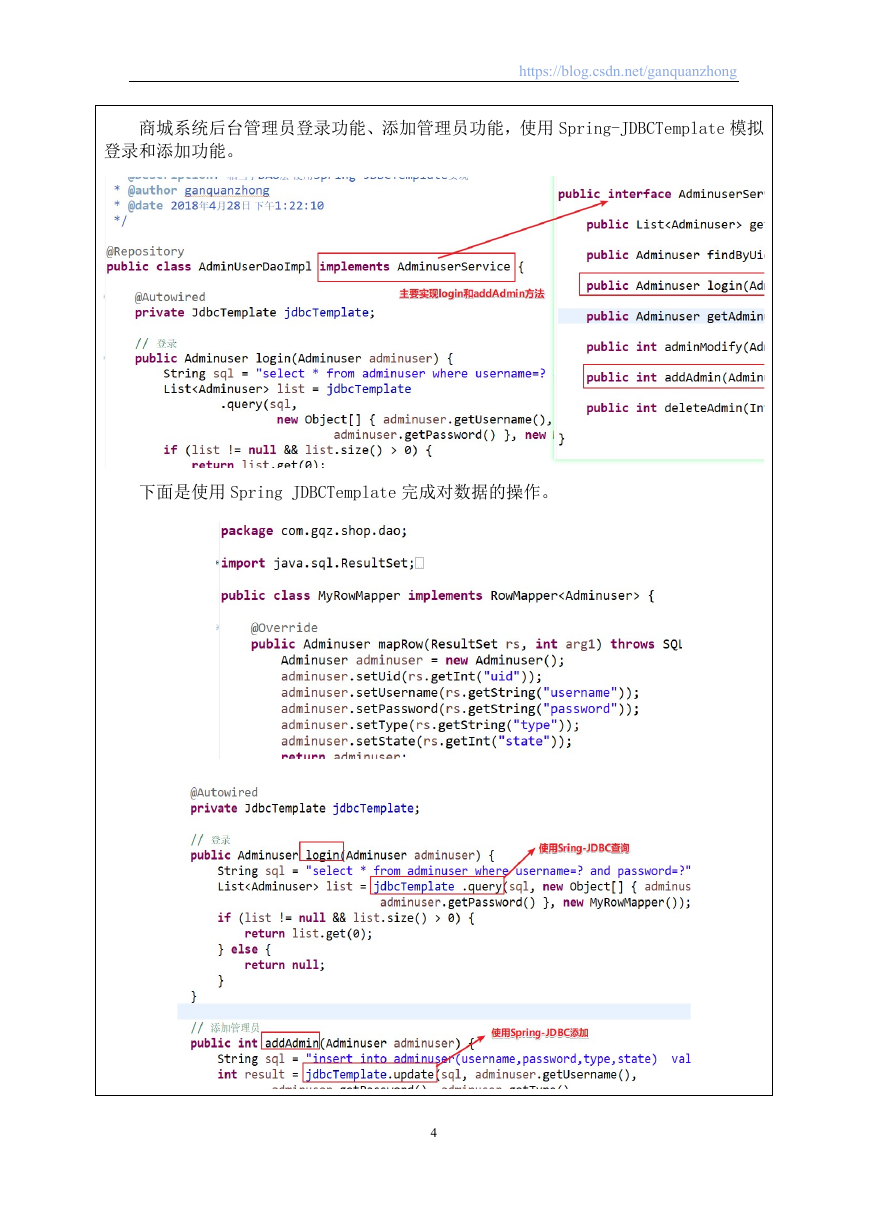Click 'Adminuser adminuser = new Adminuser();' line
Screen dimensions: 869x1228
tap(423, 660)
